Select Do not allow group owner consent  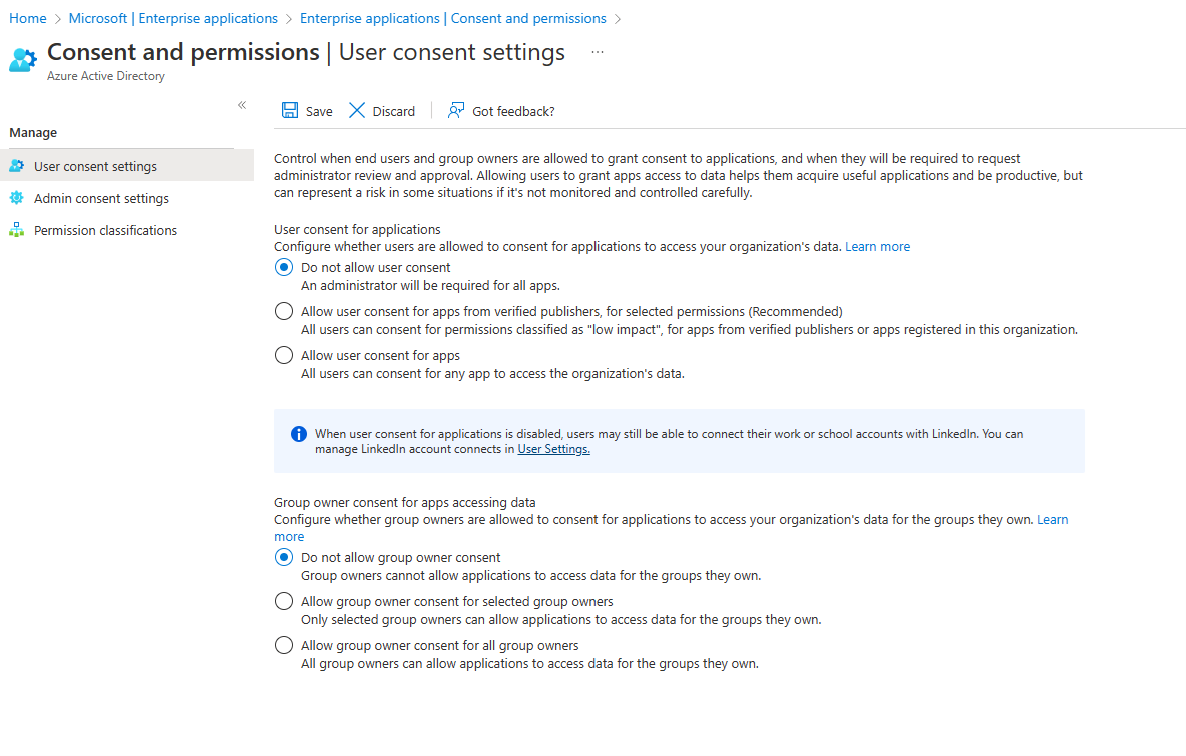283,557
